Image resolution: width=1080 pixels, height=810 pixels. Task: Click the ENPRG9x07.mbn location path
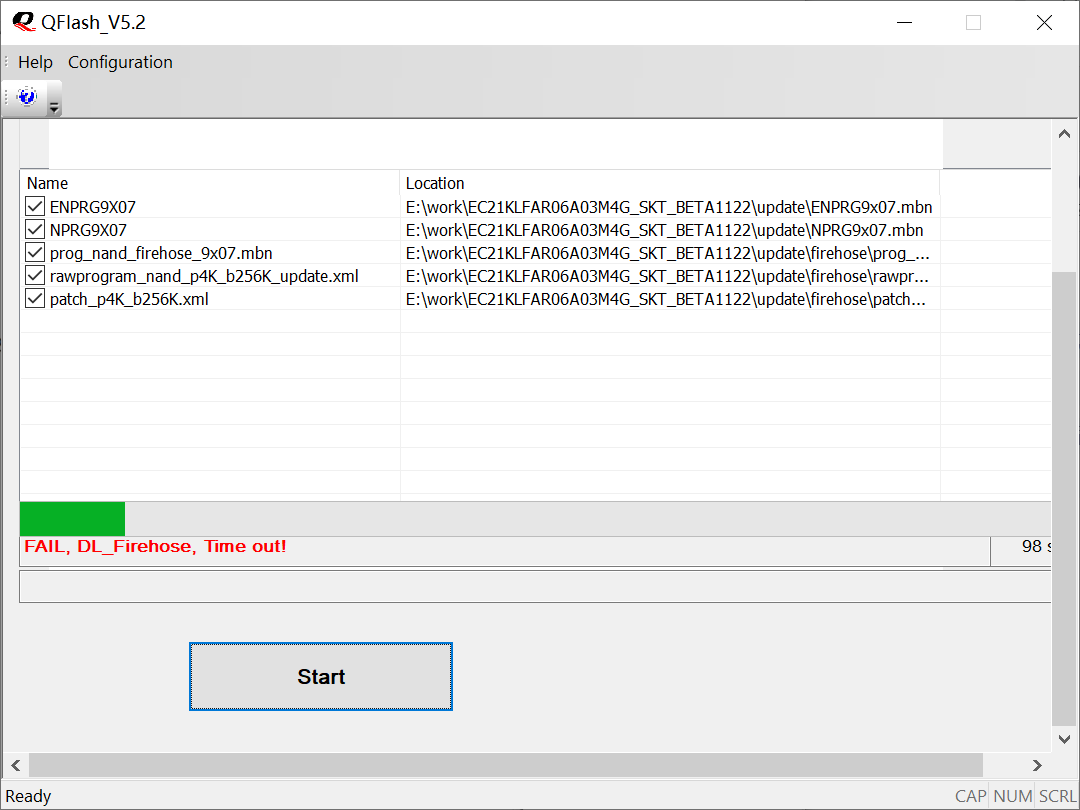point(669,207)
